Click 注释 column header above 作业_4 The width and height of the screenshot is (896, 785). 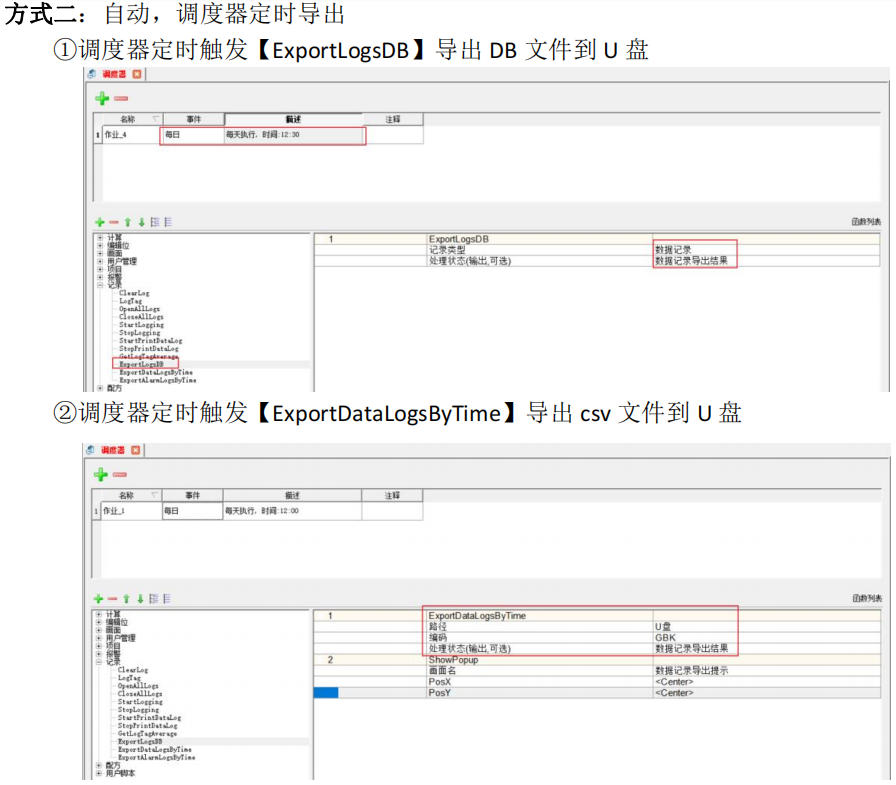[393, 119]
